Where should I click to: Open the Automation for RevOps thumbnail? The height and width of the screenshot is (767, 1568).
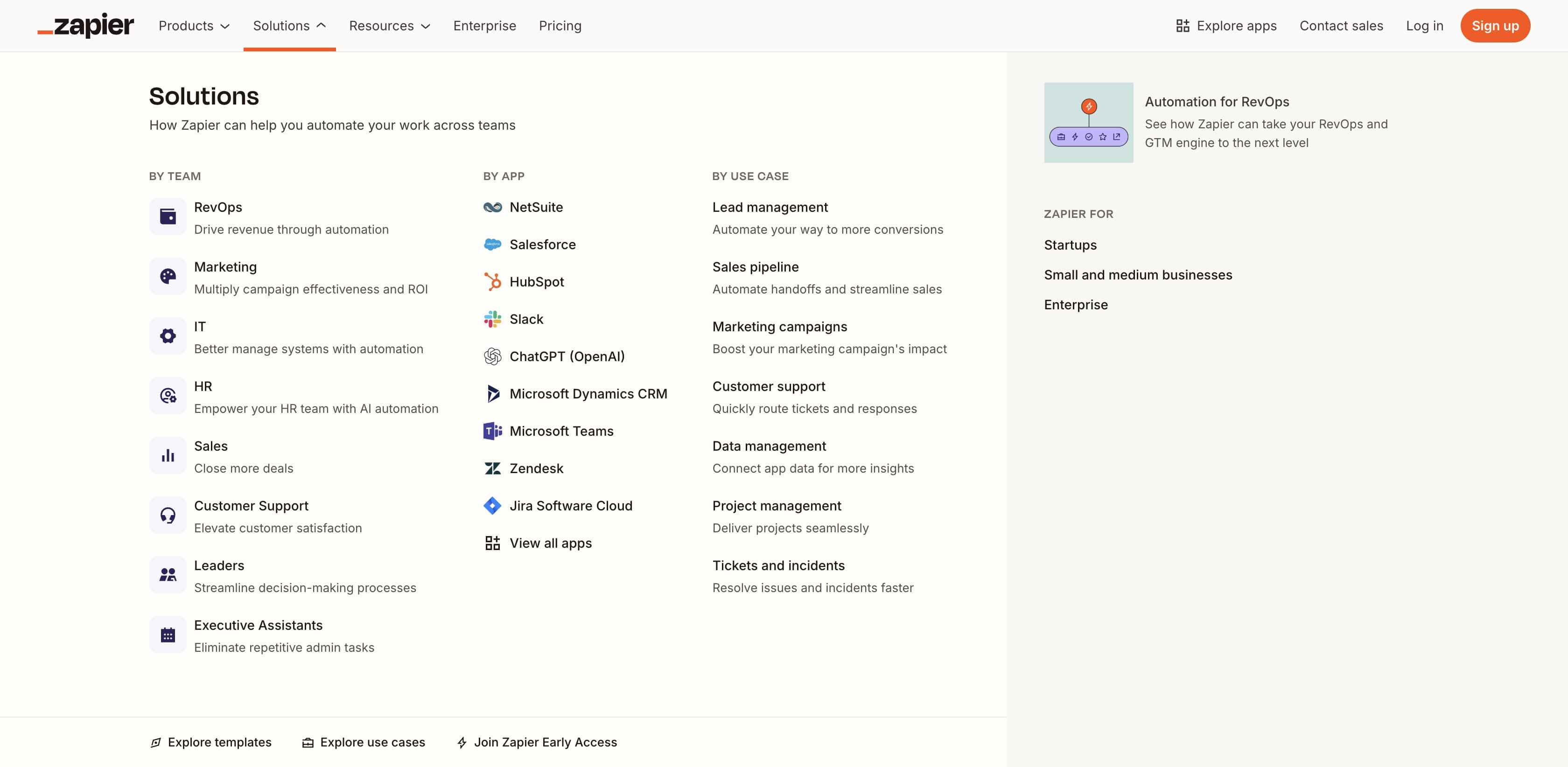click(x=1088, y=122)
